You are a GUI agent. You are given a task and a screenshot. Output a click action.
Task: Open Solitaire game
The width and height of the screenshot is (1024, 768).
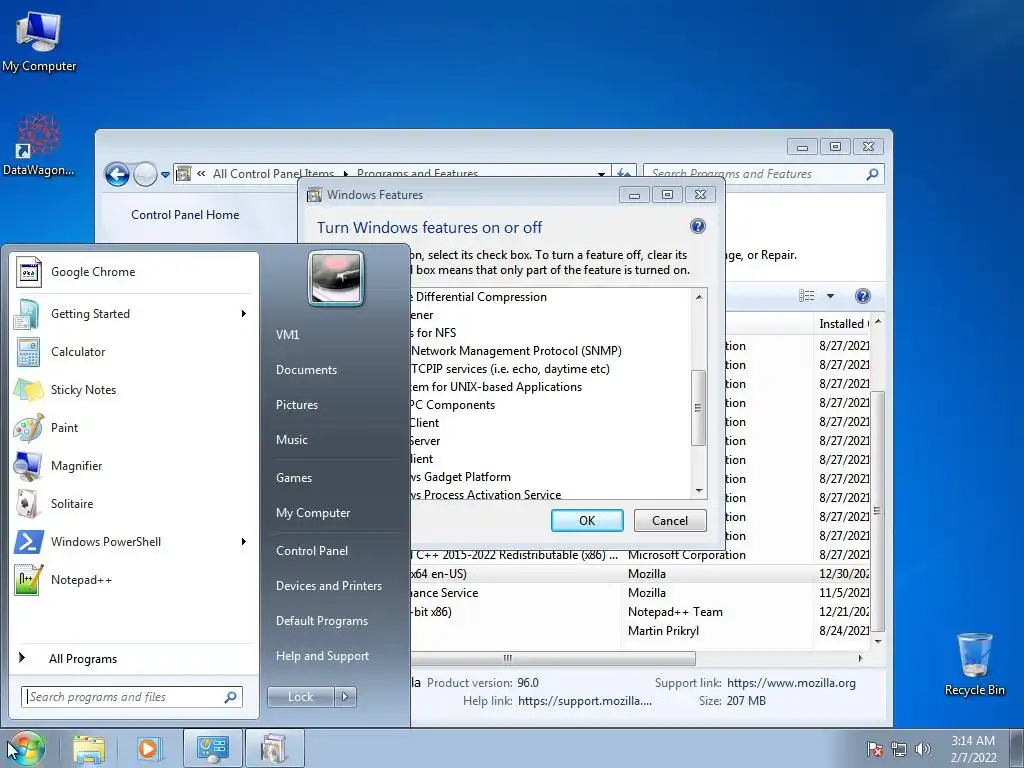click(134, 504)
